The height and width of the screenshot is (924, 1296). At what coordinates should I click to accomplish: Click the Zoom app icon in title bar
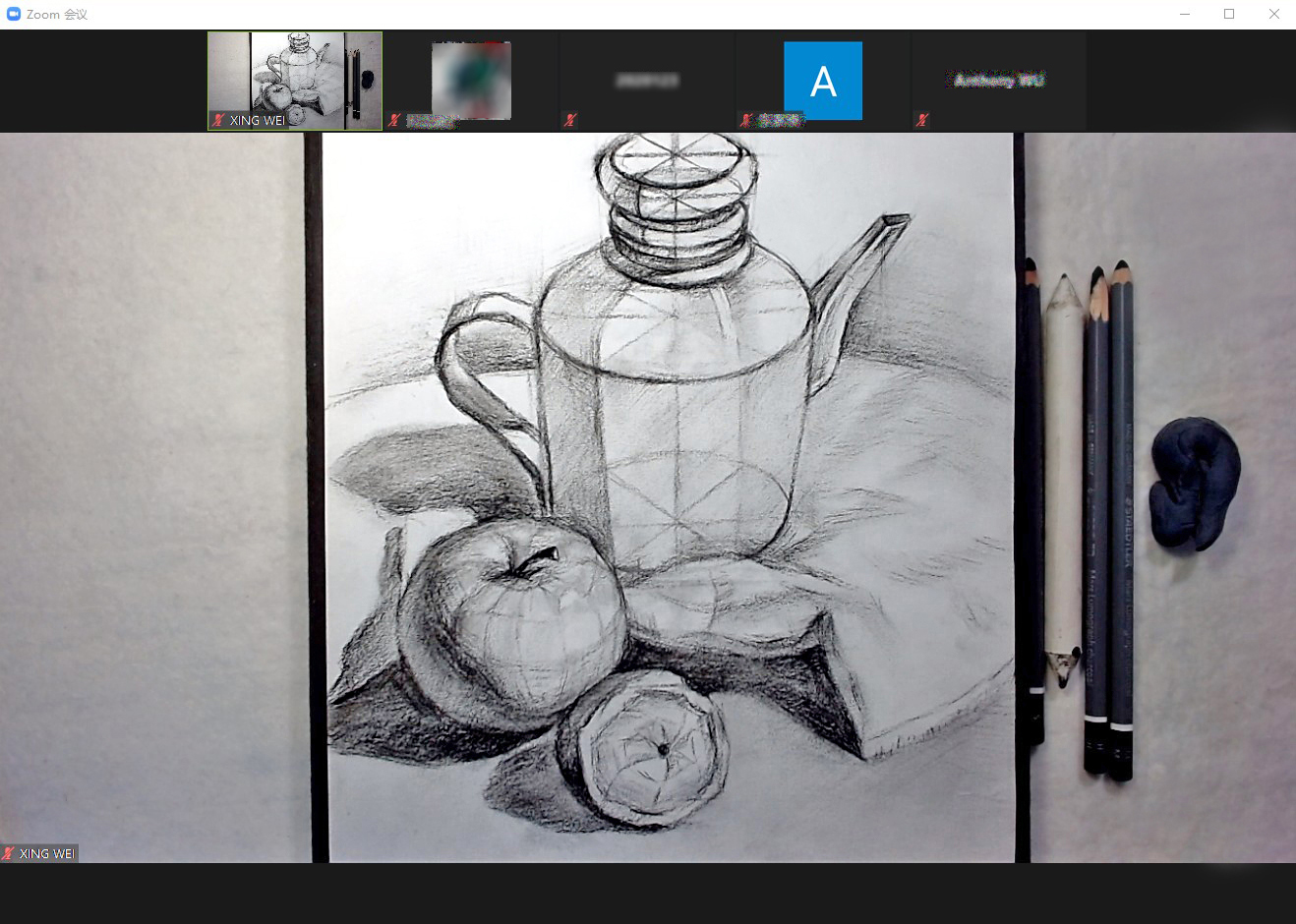[14, 14]
